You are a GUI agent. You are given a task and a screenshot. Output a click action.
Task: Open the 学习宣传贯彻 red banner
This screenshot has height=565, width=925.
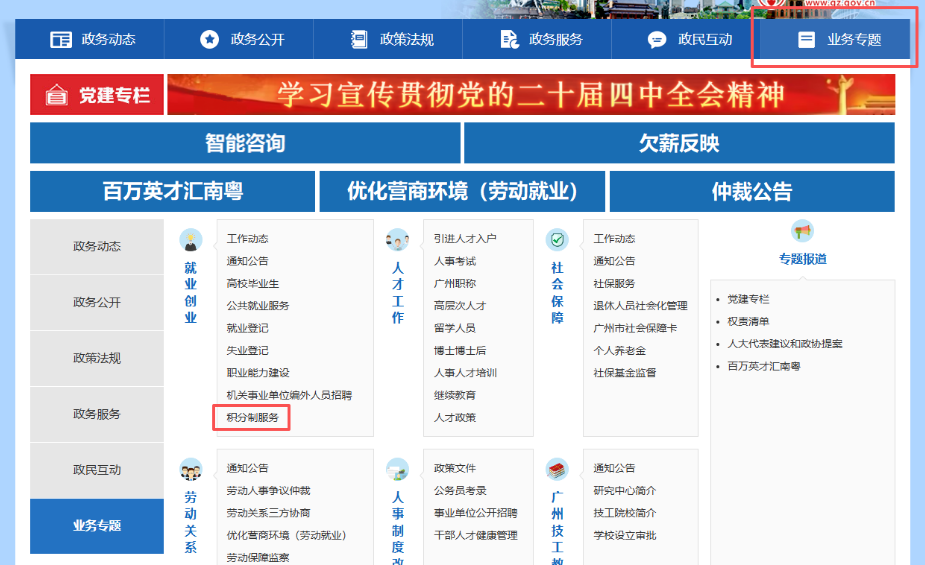[x=531, y=94]
